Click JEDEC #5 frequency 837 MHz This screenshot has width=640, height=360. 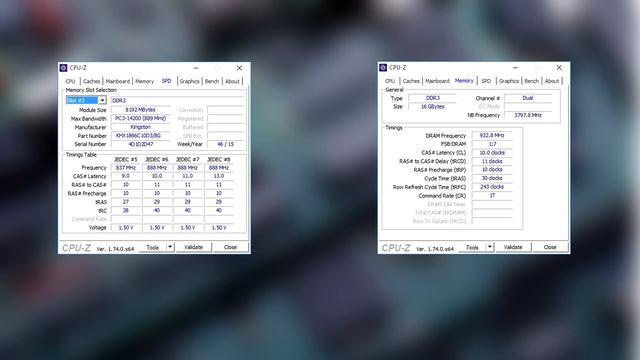pos(126,168)
